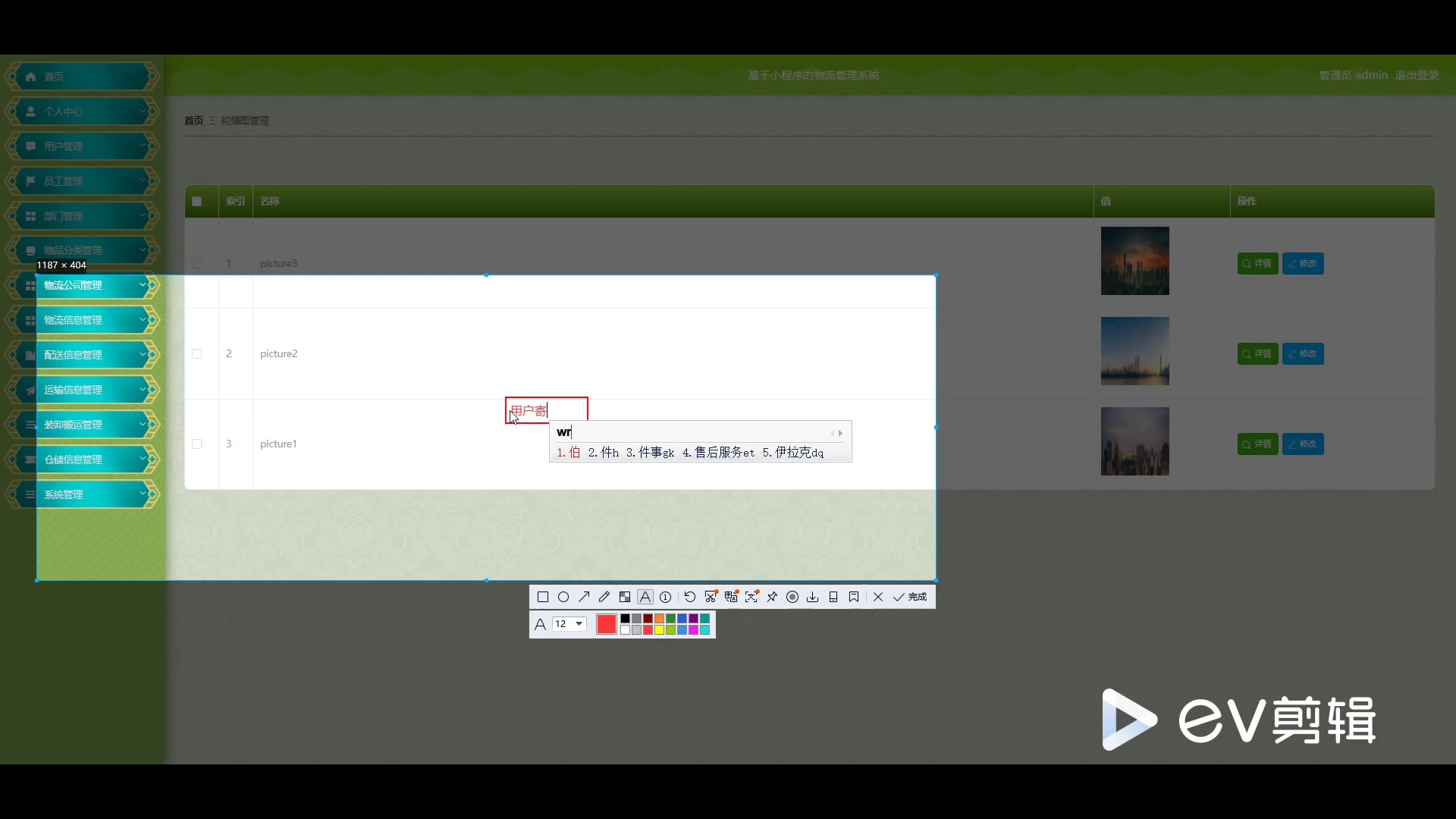Viewport: 1456px width, 819px height.
Task: Toggle the select-all header checkbox
Action: [x=197, y=201]
